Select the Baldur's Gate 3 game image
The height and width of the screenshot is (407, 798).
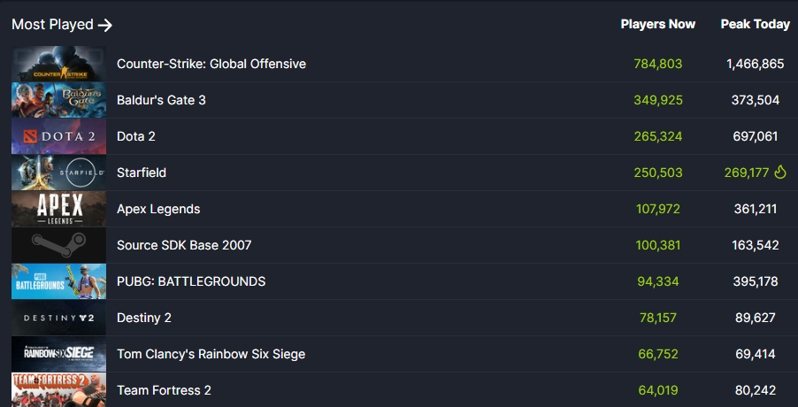(59, 100)
